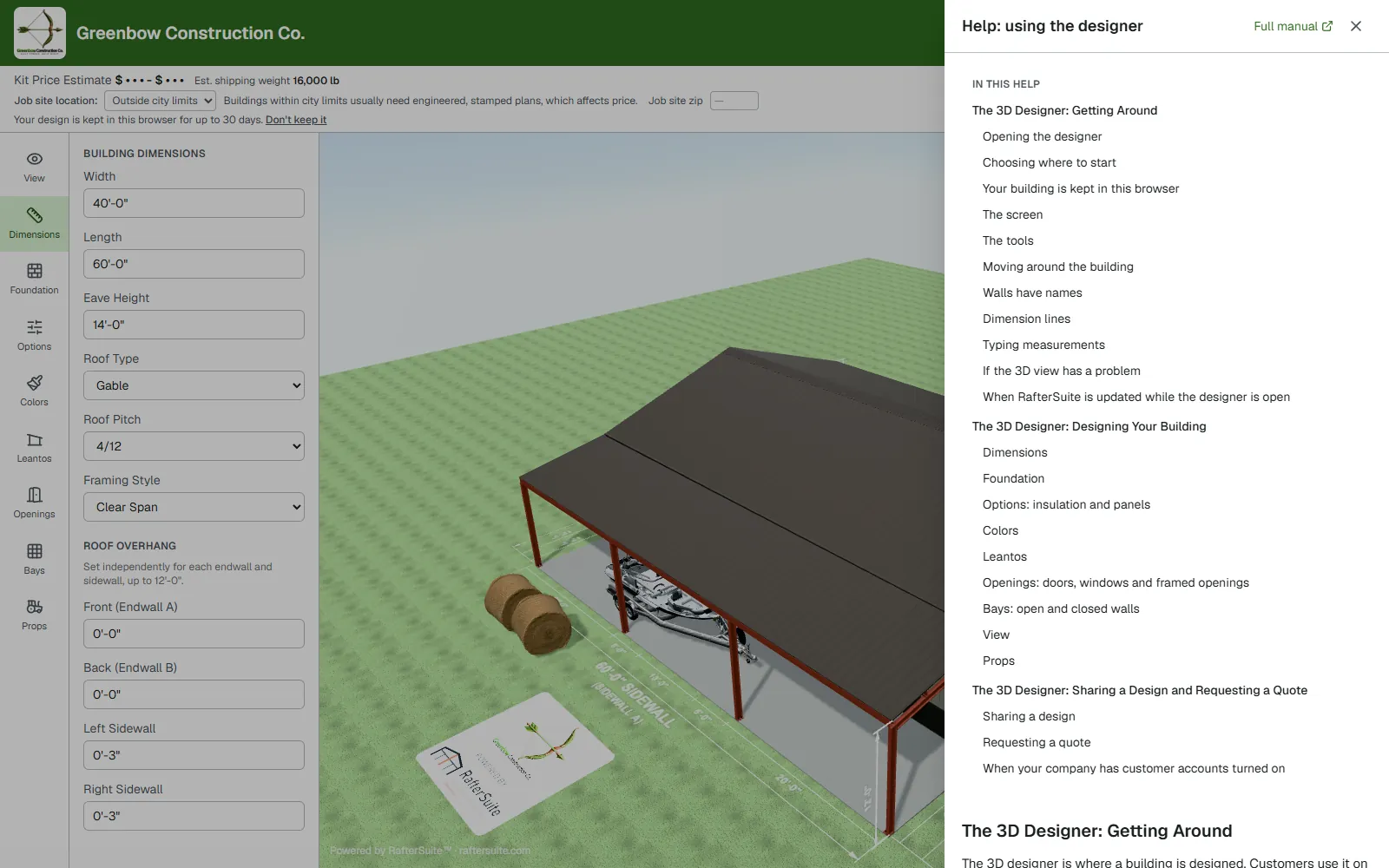Open 'Dimension lines' help topic
This screenshot has height=868, width=1389.
pyautogui.click(x=1026, y=319)
